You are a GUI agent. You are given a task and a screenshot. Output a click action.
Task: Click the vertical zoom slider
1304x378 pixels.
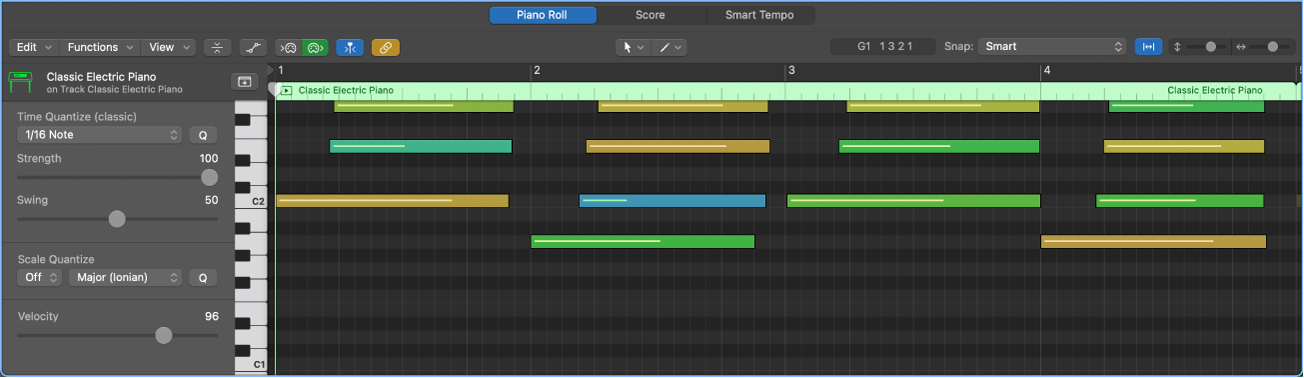(x=1207, y=47)
